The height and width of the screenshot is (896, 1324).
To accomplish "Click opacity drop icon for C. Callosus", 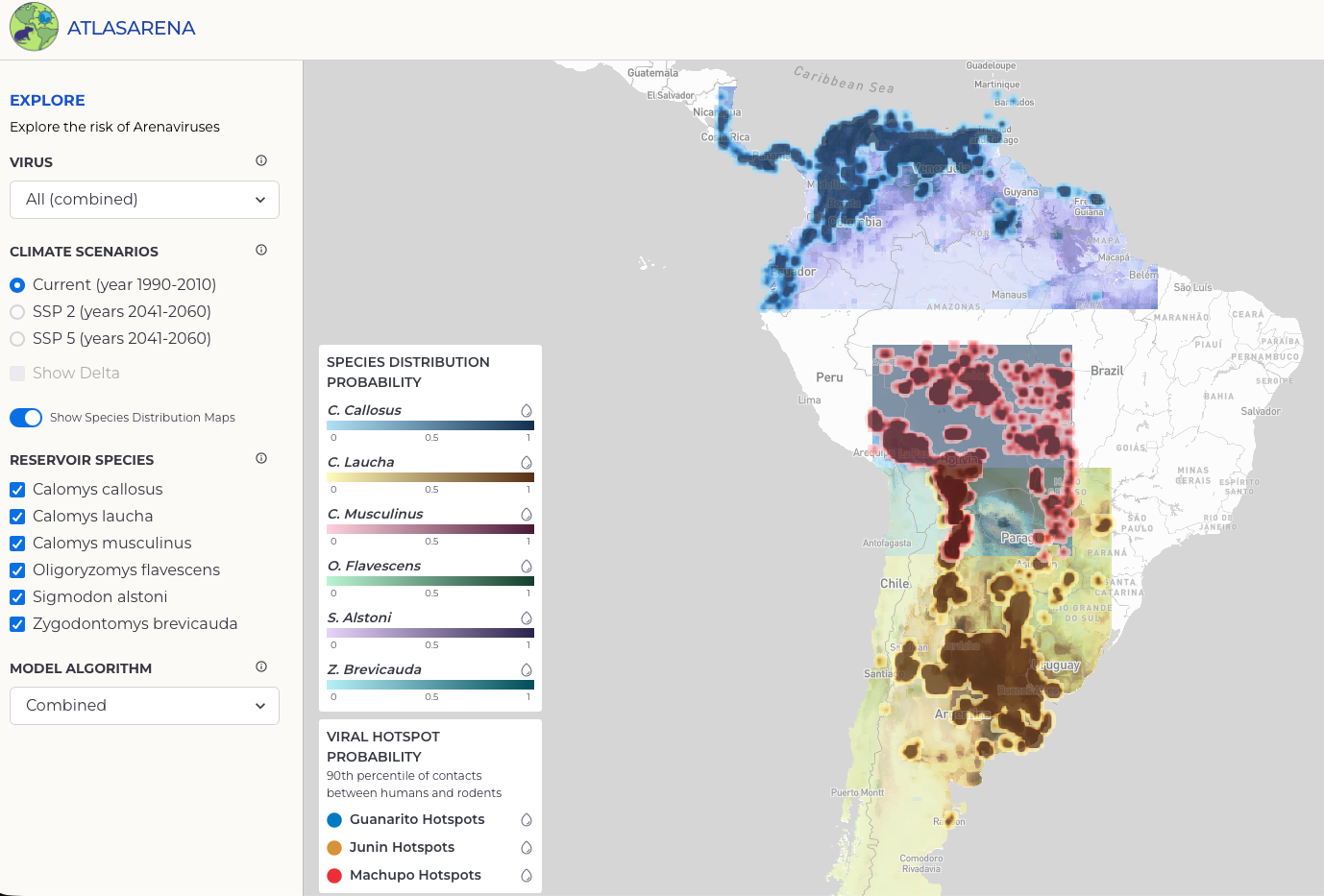I will 527,410.
